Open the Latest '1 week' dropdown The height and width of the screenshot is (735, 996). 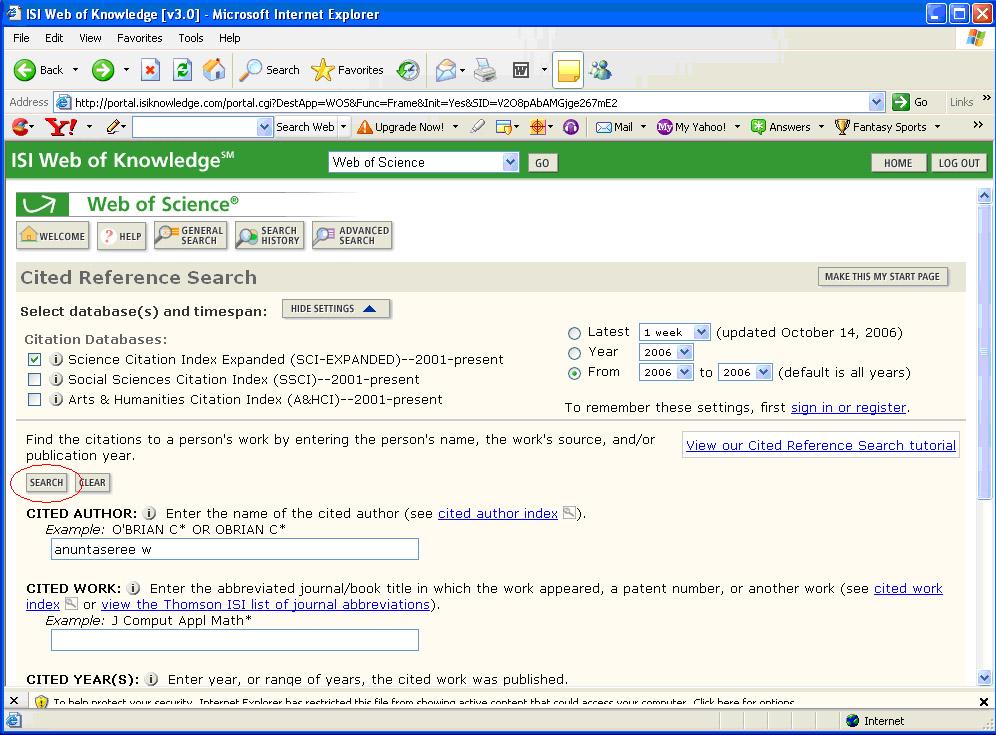click(x=675, y=332)
